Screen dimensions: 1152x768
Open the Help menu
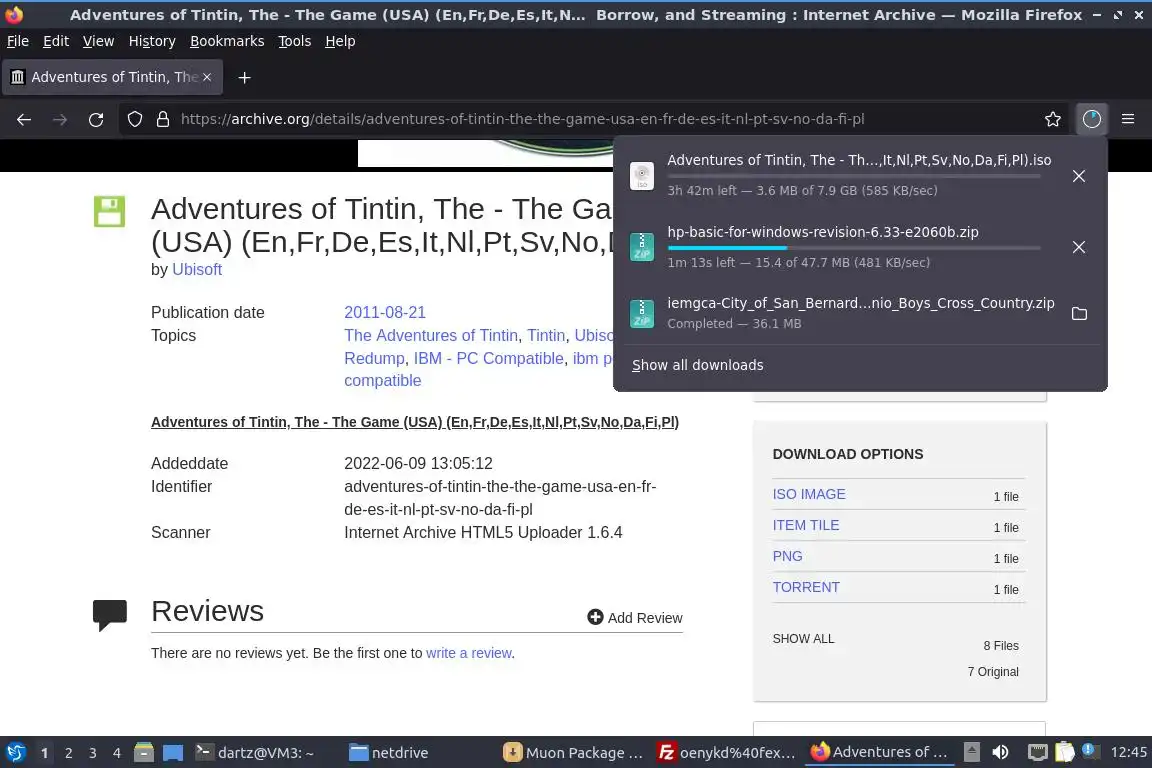pos(340,41)
